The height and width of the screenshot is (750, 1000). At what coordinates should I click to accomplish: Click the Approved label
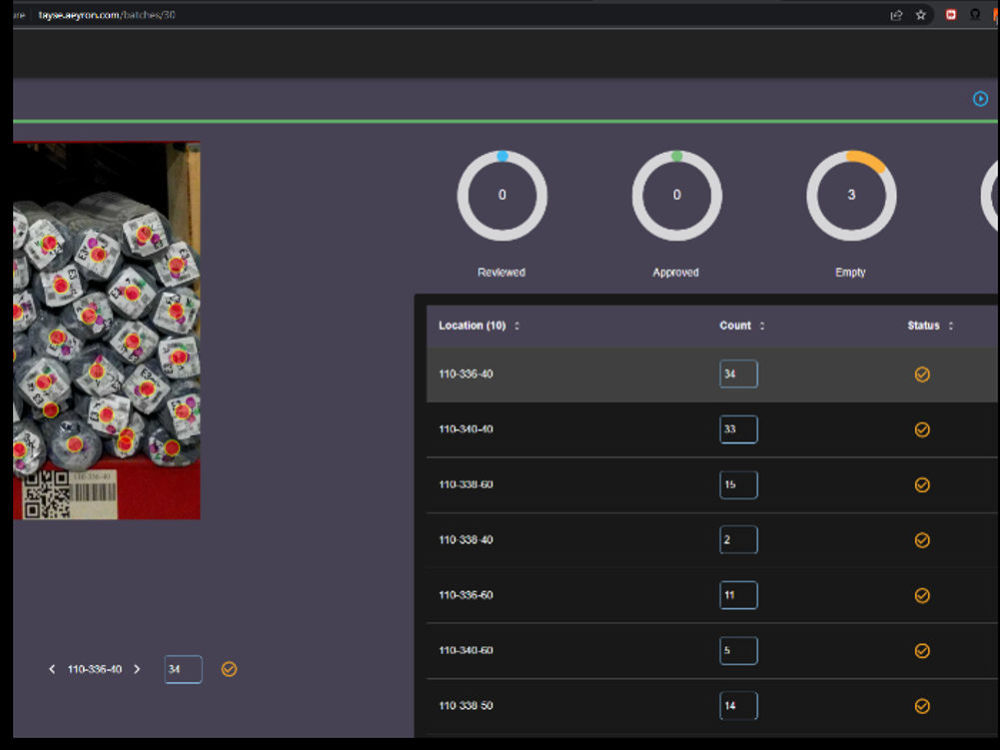pyautogui.click(x=675, y=272)
